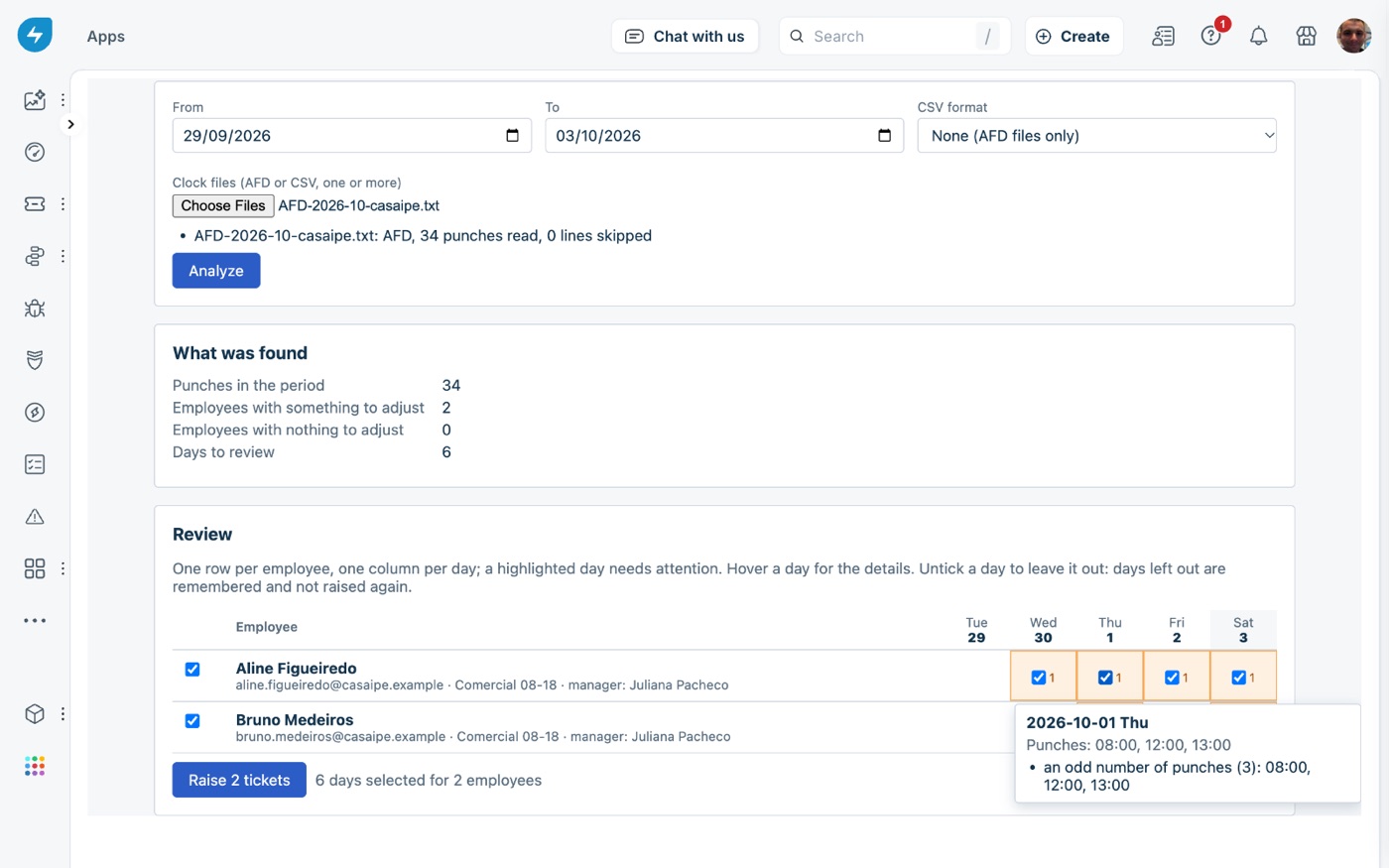
Task: Open the user avatar menu
Action: pos(1354,36)
